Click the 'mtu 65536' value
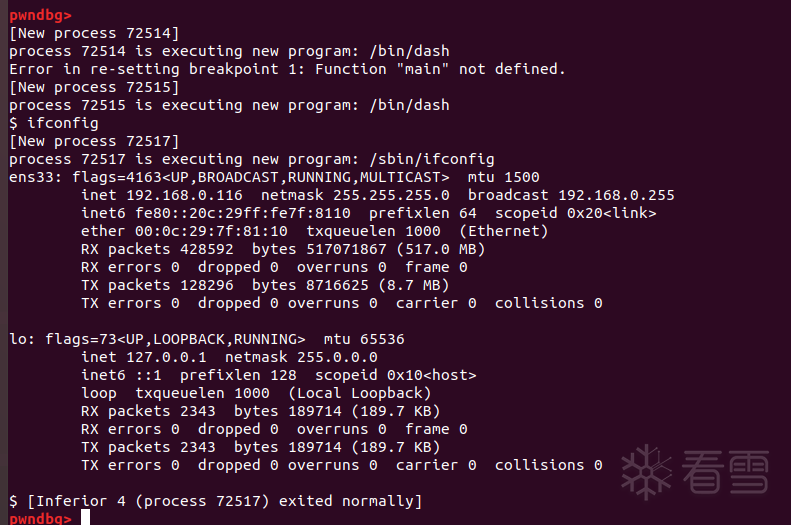 click(x=364, y=339)
